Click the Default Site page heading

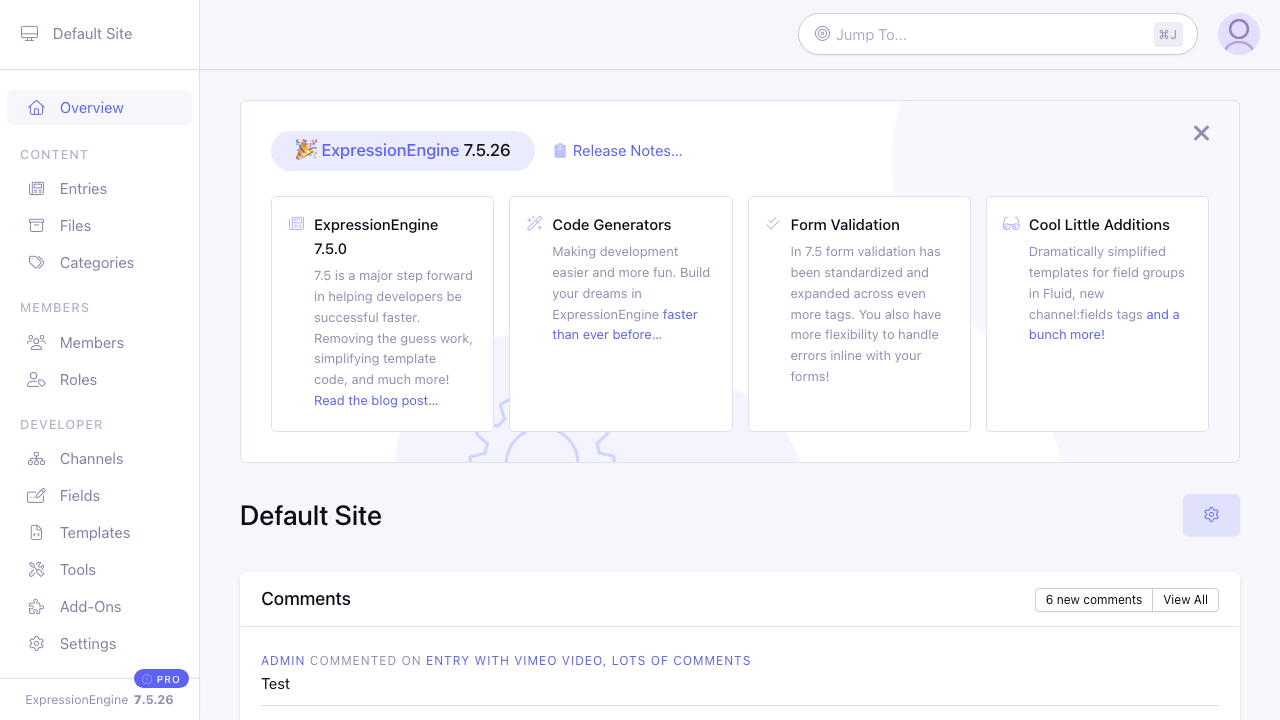[311, 516]
